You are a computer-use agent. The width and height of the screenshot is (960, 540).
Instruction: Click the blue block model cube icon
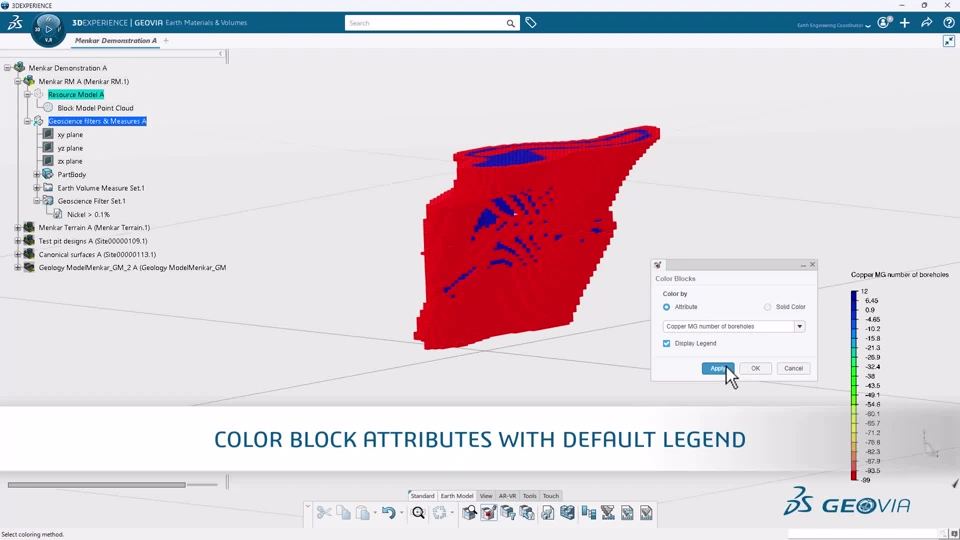coord(568,512)
